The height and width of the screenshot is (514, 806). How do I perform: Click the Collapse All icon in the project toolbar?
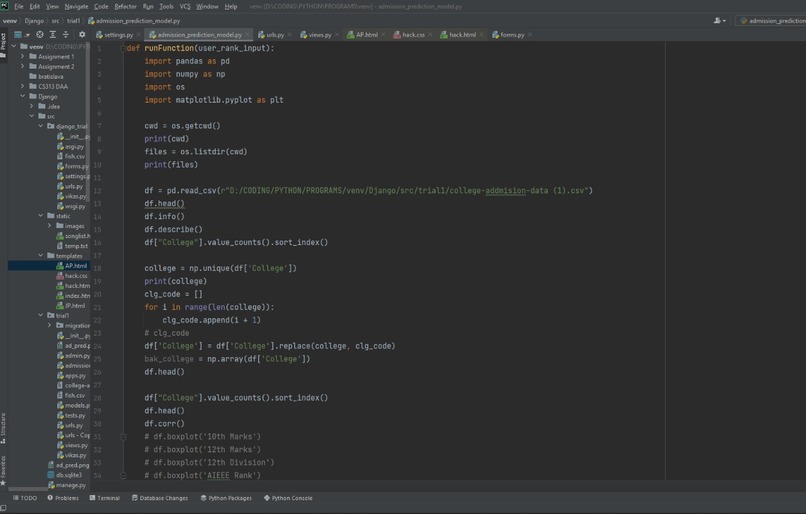(65, 34)
